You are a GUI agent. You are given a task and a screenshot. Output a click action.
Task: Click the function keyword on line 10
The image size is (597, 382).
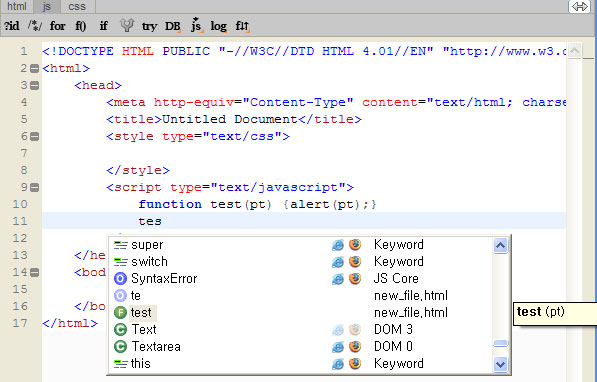click(170, 205)
